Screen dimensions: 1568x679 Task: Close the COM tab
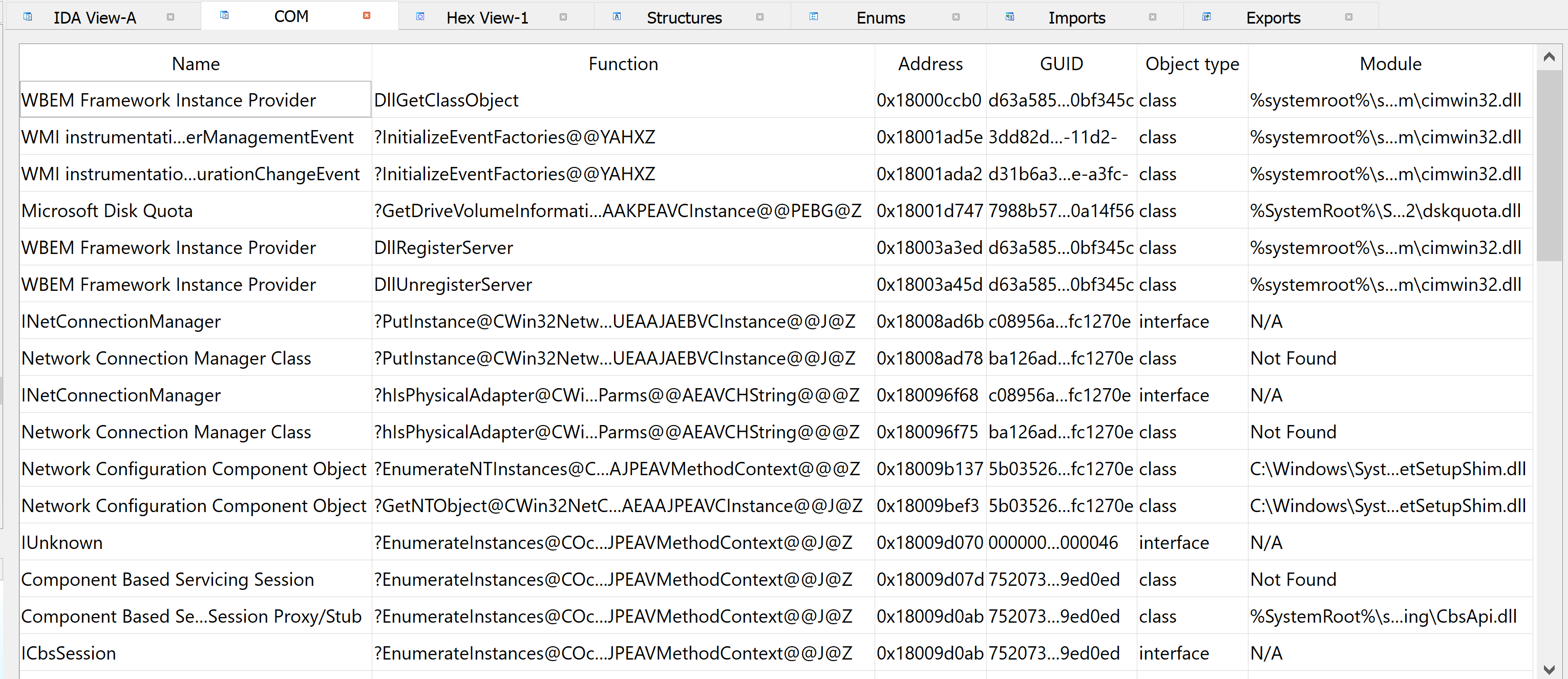367,16
